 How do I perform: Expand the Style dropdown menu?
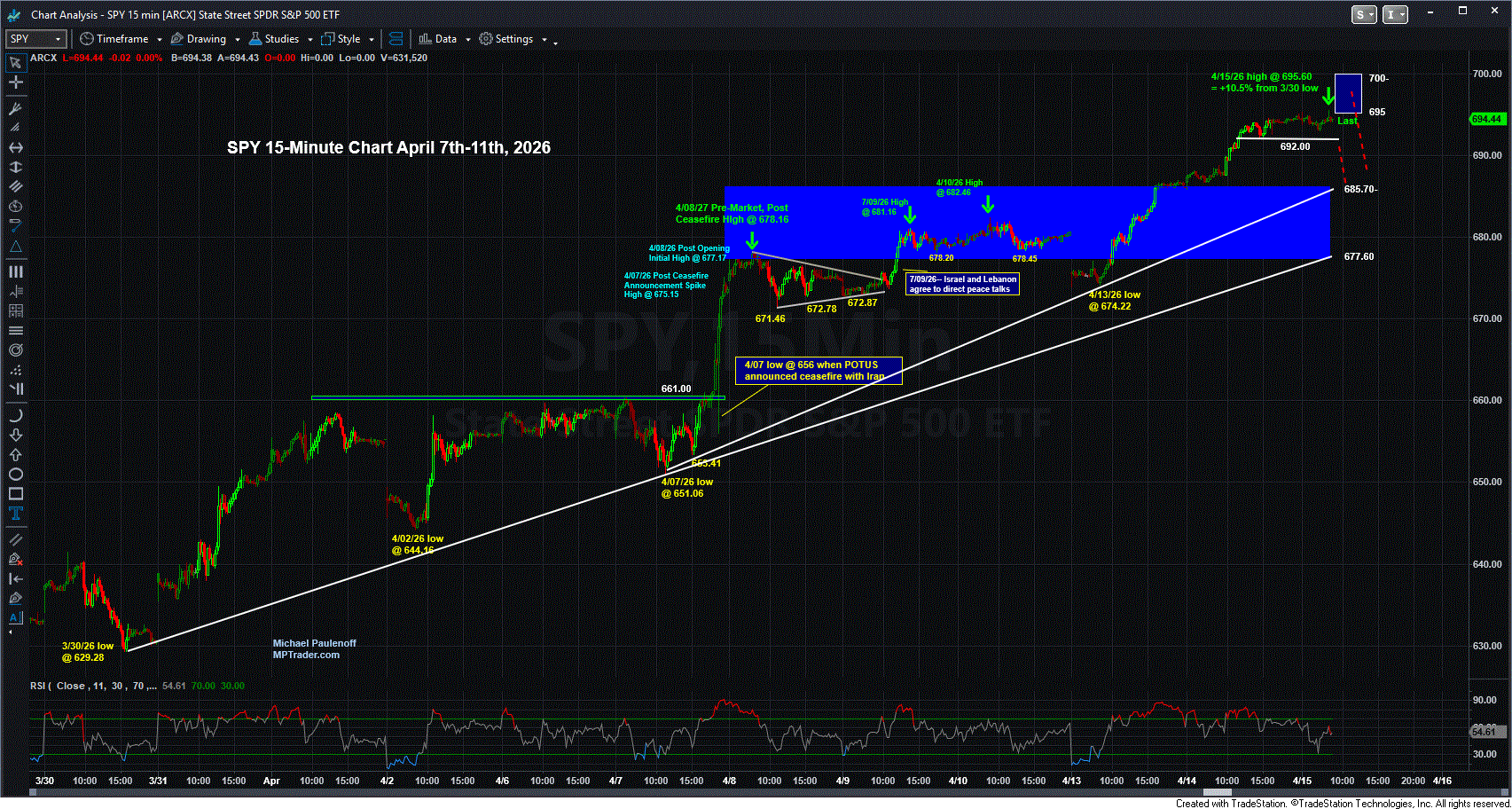348,39
